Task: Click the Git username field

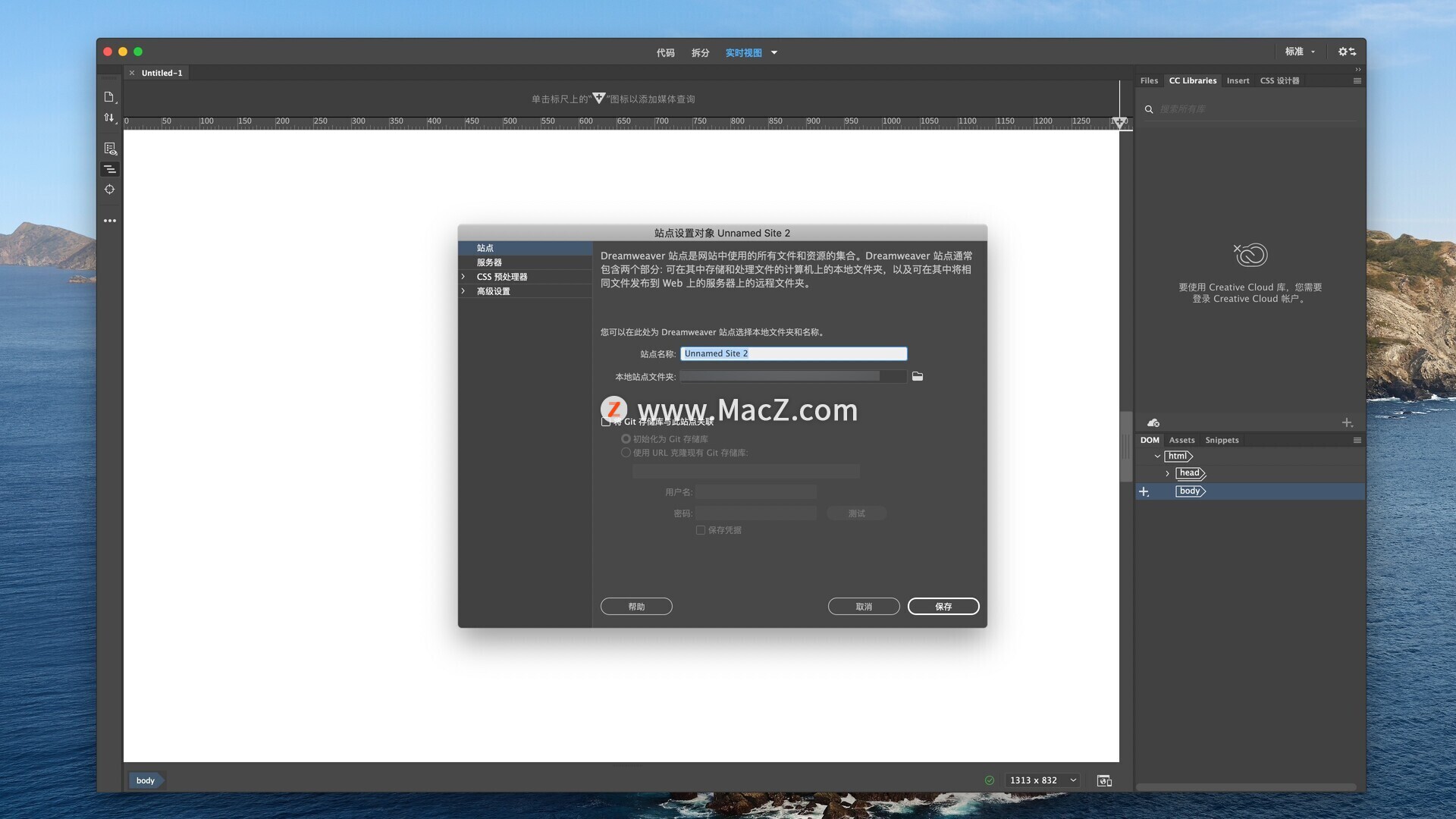Action: click(x=756, y=492)
